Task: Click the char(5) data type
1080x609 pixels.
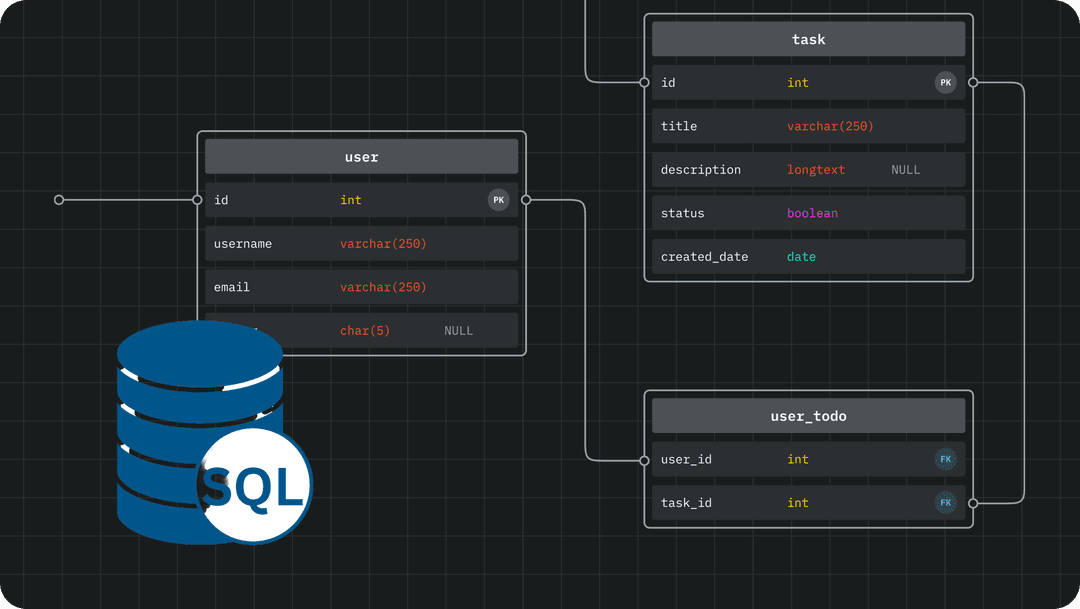Action: [x=365, y=331]
